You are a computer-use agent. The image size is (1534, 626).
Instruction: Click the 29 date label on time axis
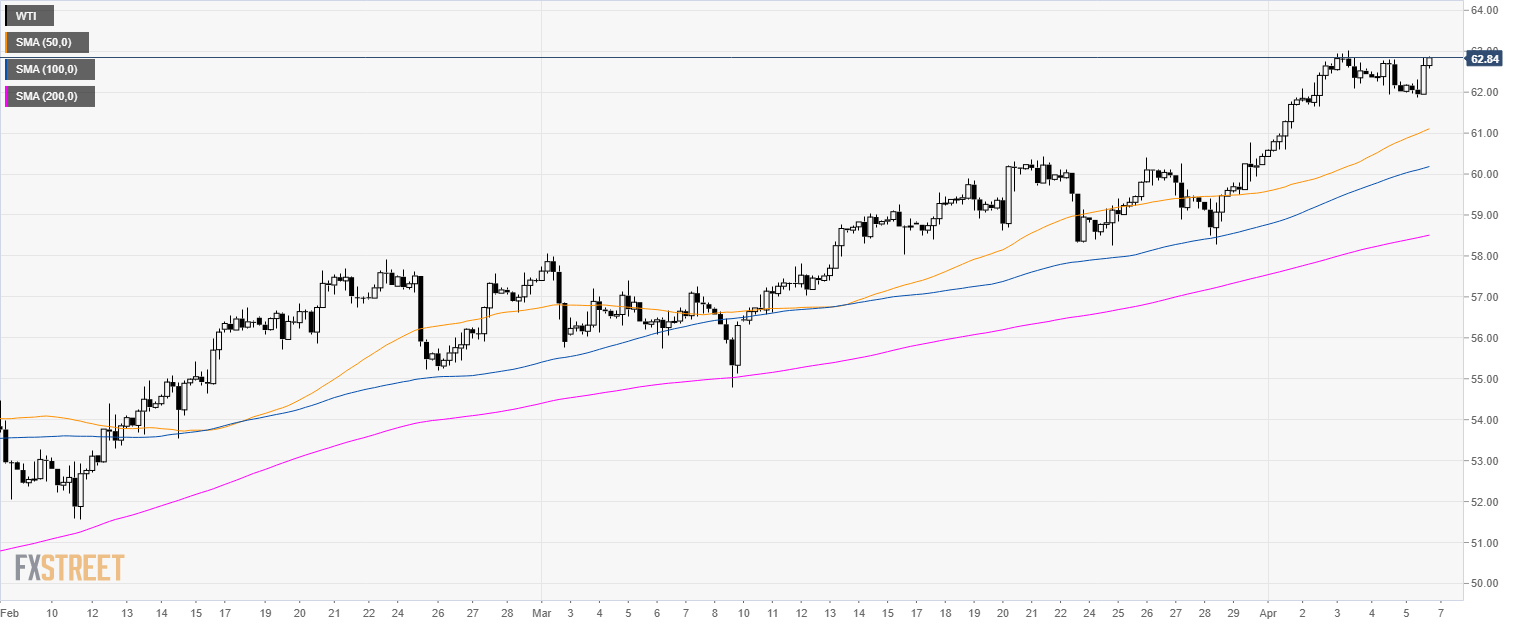pos(1233,612)
